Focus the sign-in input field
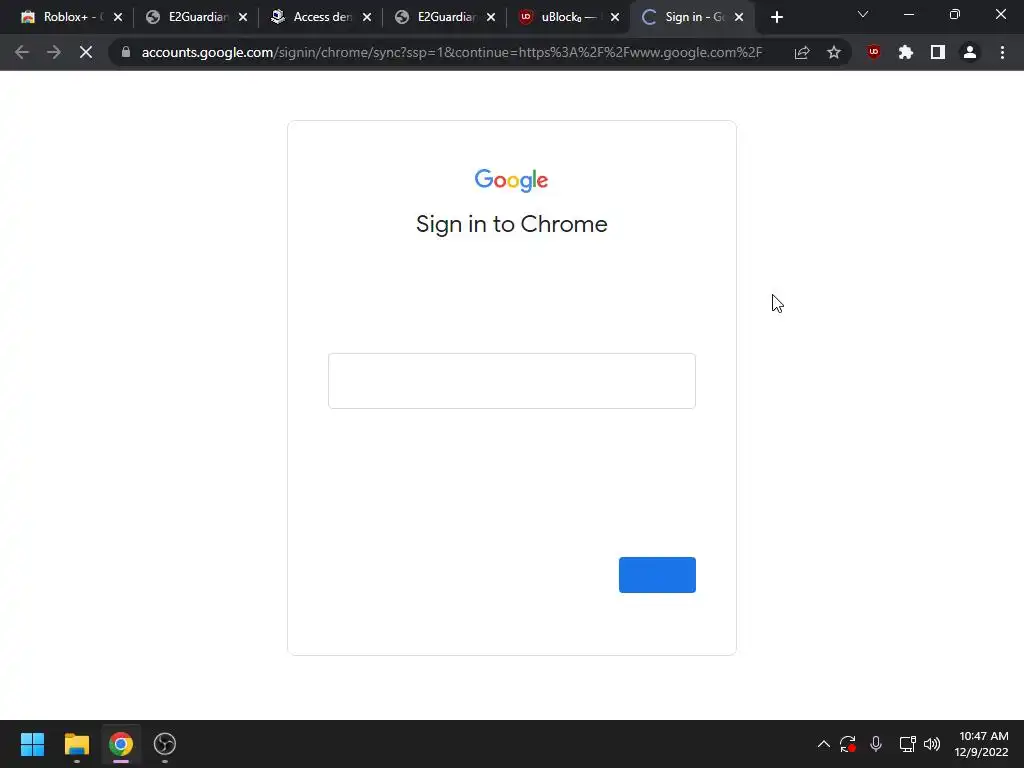This screenshot has width=1024, height=768. pos(511,381)
